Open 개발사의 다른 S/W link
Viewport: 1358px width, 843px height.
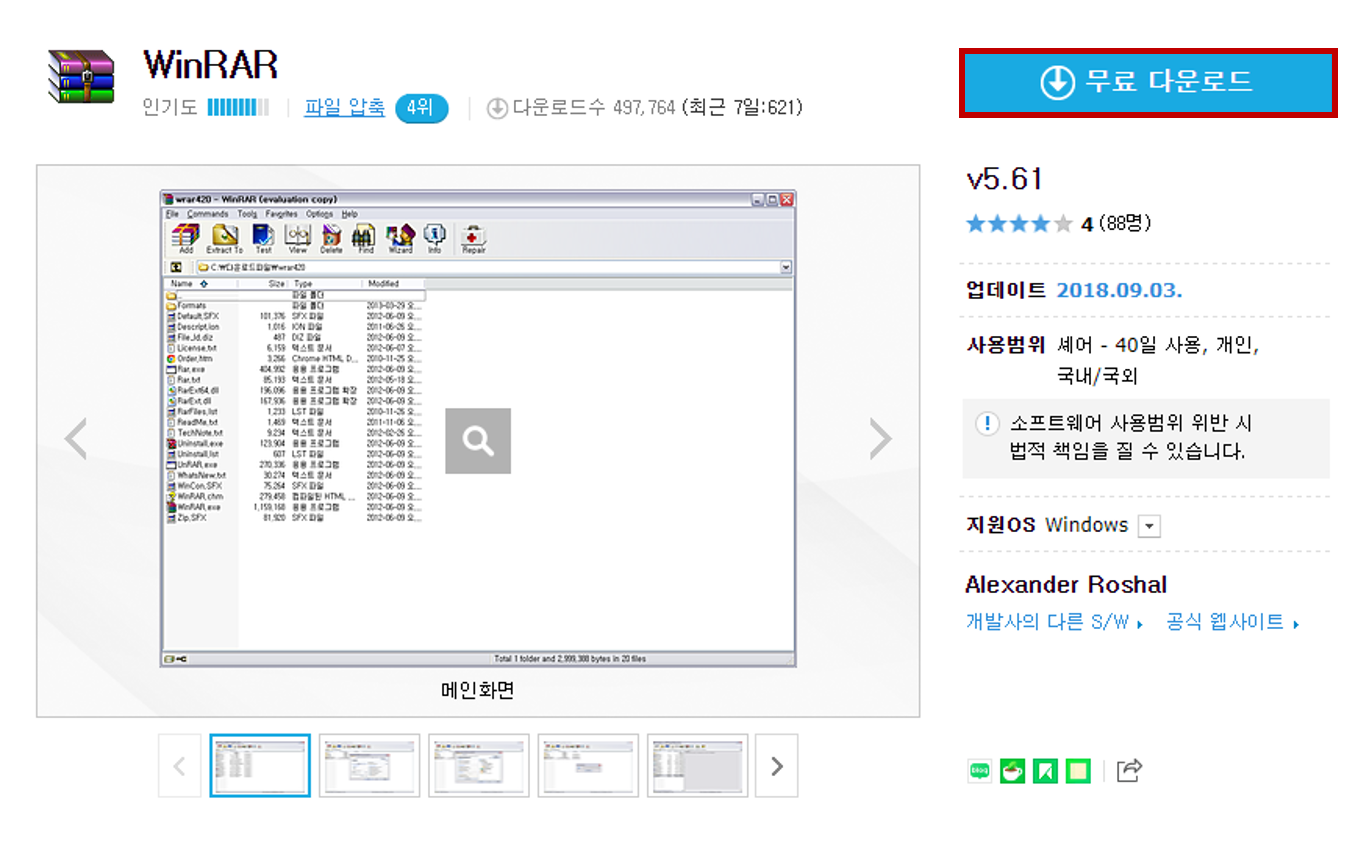[1054, 622]
